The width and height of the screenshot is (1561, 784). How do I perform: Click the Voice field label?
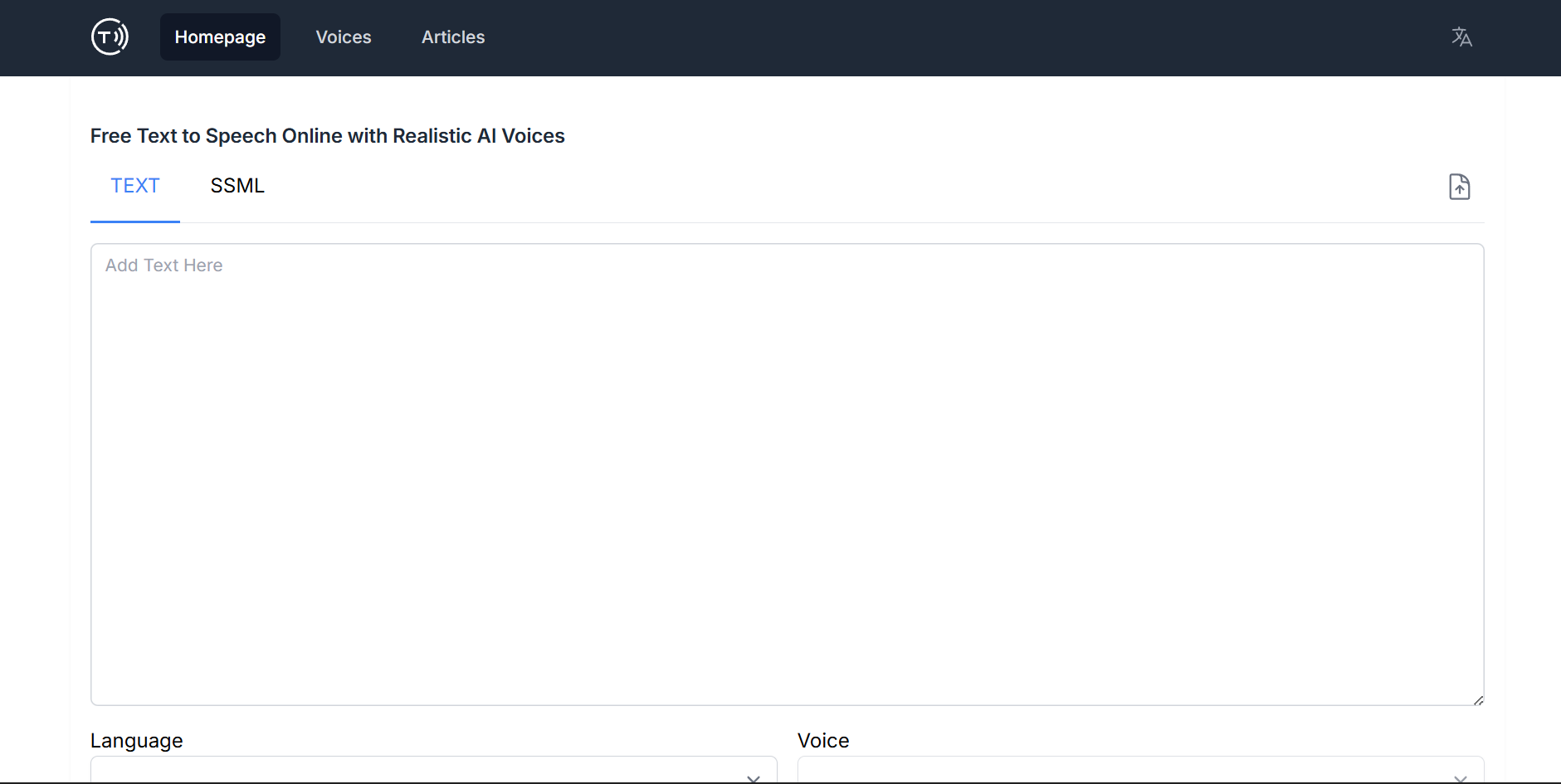(x=823, y=741)
